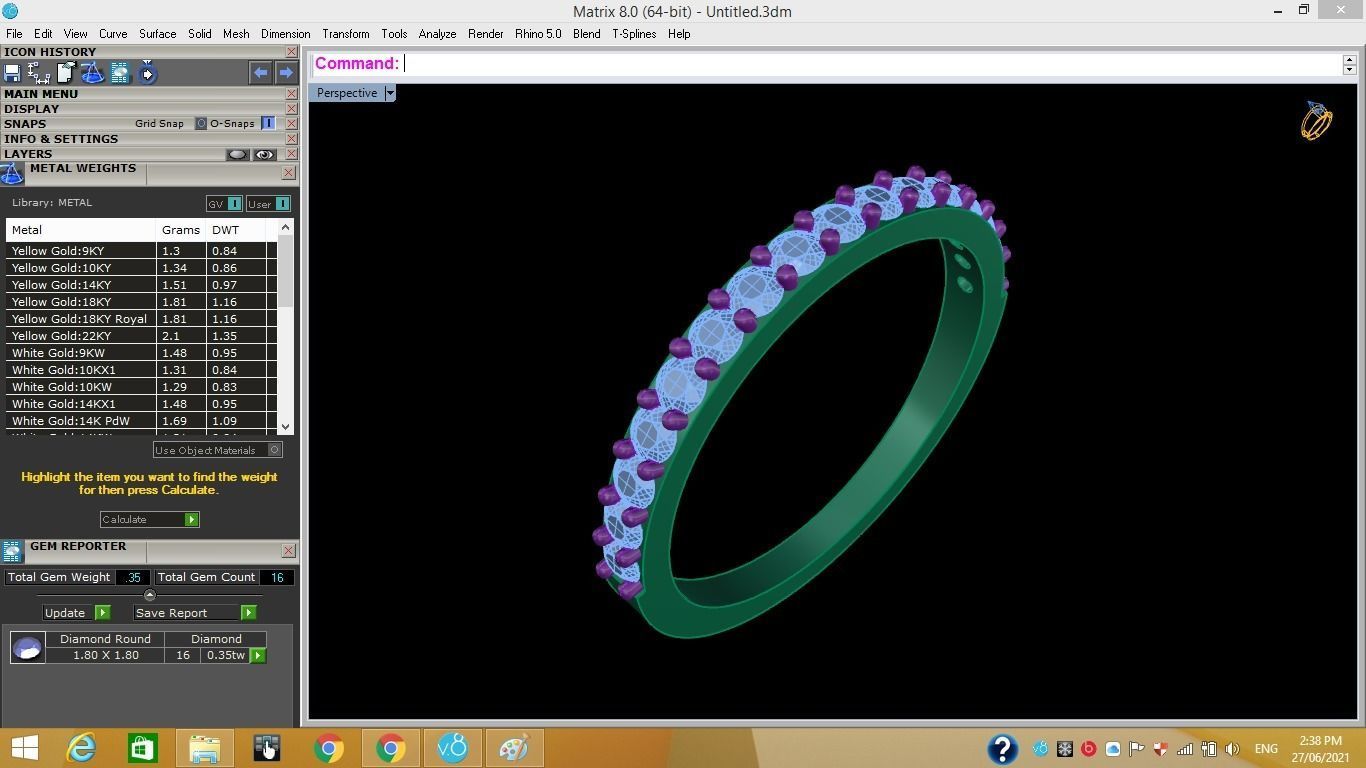
Task: Click the metal list scrollbar thumb
Action: (285, 272)
